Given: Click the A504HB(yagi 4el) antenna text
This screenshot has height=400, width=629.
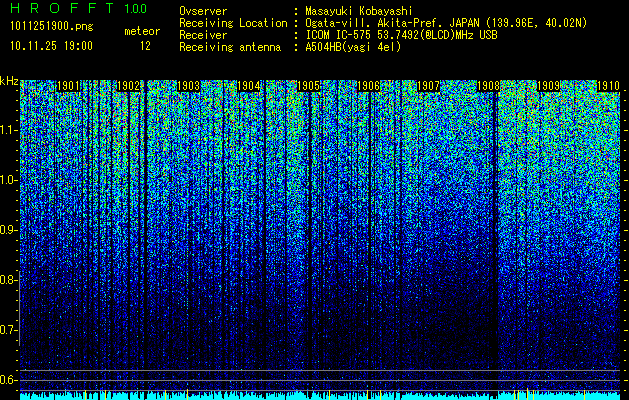Looking at the screenshot, I should (x=353, y=47).
